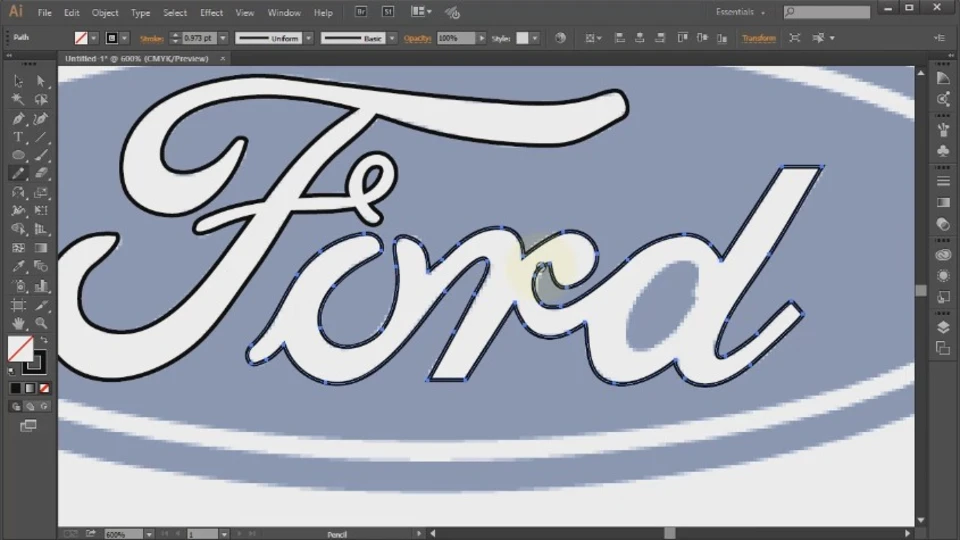Expand the Opacity slider arrow
The height and width of the screenshot is (540, 960).
[x=482, y=38]
